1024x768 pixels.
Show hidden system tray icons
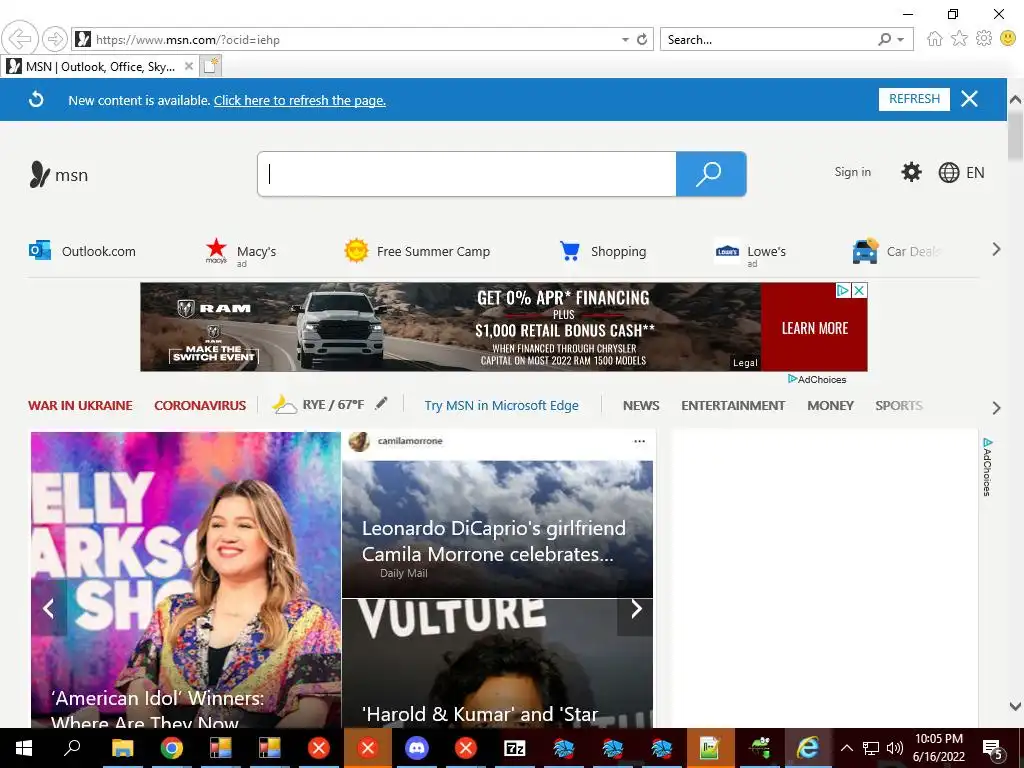(846, 748)
